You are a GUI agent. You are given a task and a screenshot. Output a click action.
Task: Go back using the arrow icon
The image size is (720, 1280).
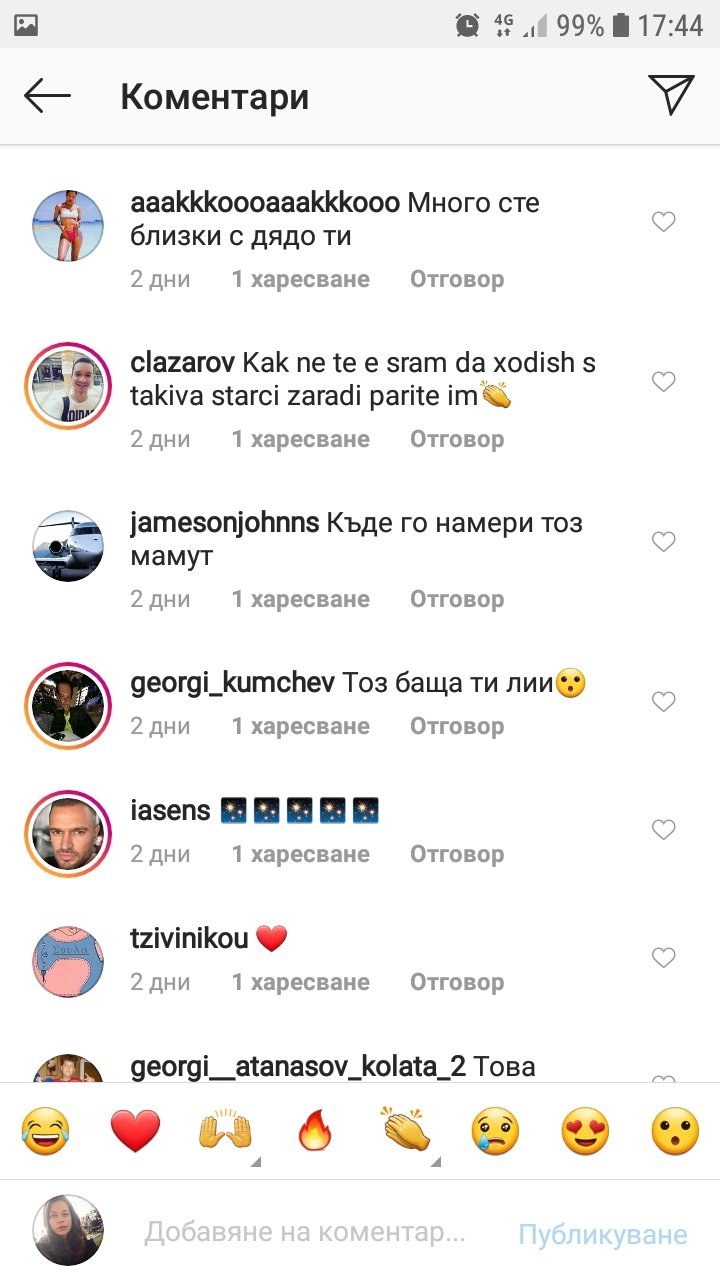click(47, 96)
